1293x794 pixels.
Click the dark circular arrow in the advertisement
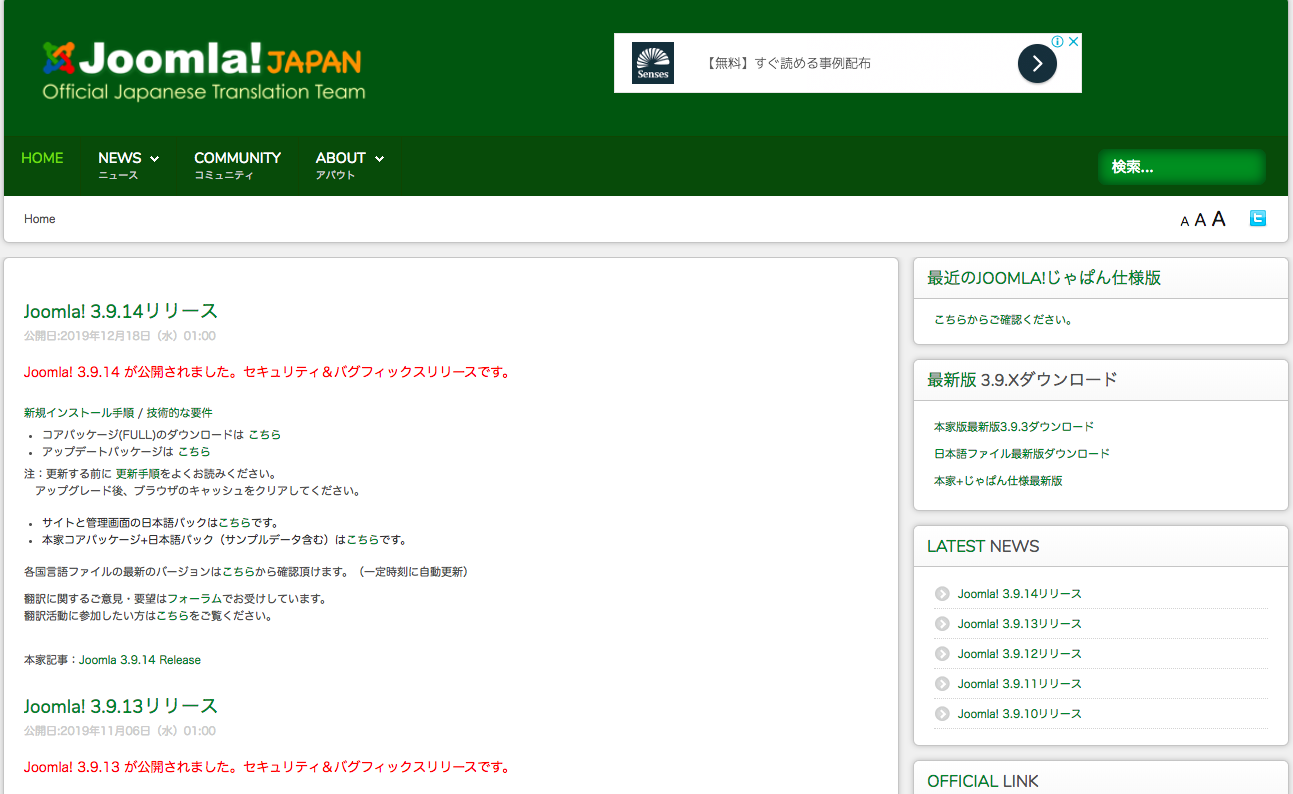pyautogui.click(x=1036, y=62)
